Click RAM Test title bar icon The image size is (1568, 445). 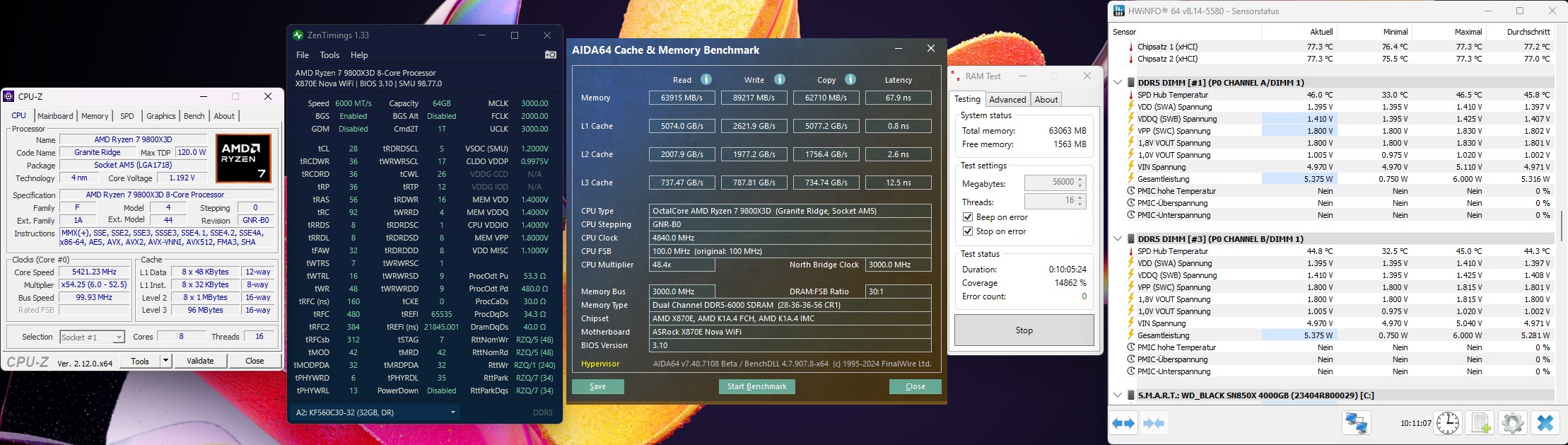[x=955, y=76]
